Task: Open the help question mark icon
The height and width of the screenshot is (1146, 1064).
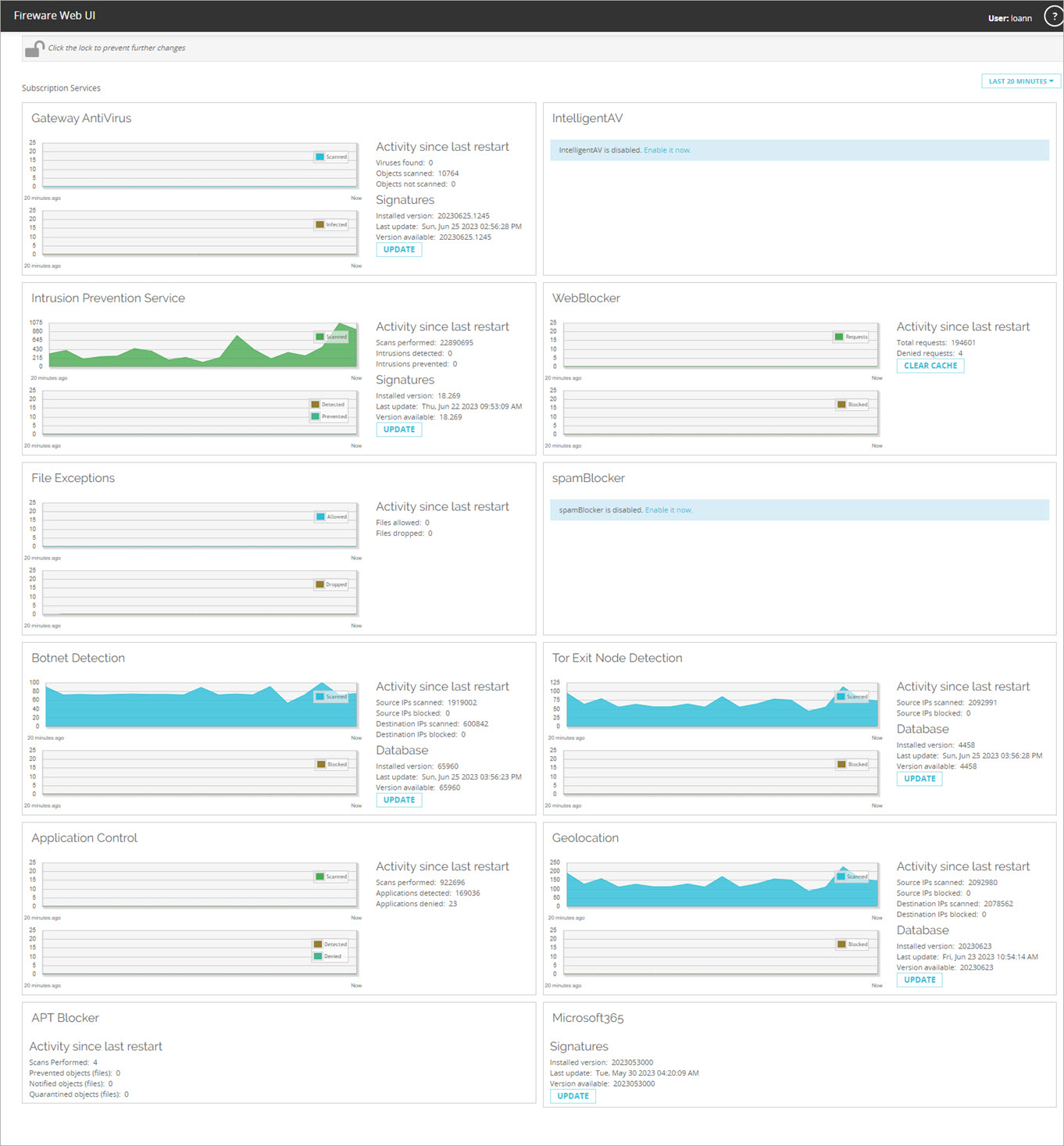Action: pos(1053,16)
